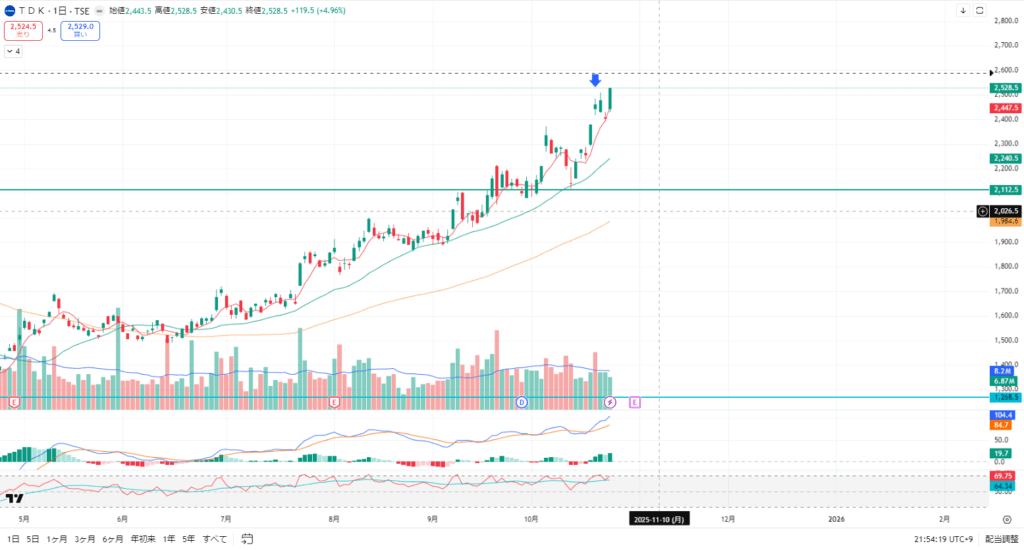Select the すべて time range
This screenshot has width=1024, height=550.
pos(214,539)
